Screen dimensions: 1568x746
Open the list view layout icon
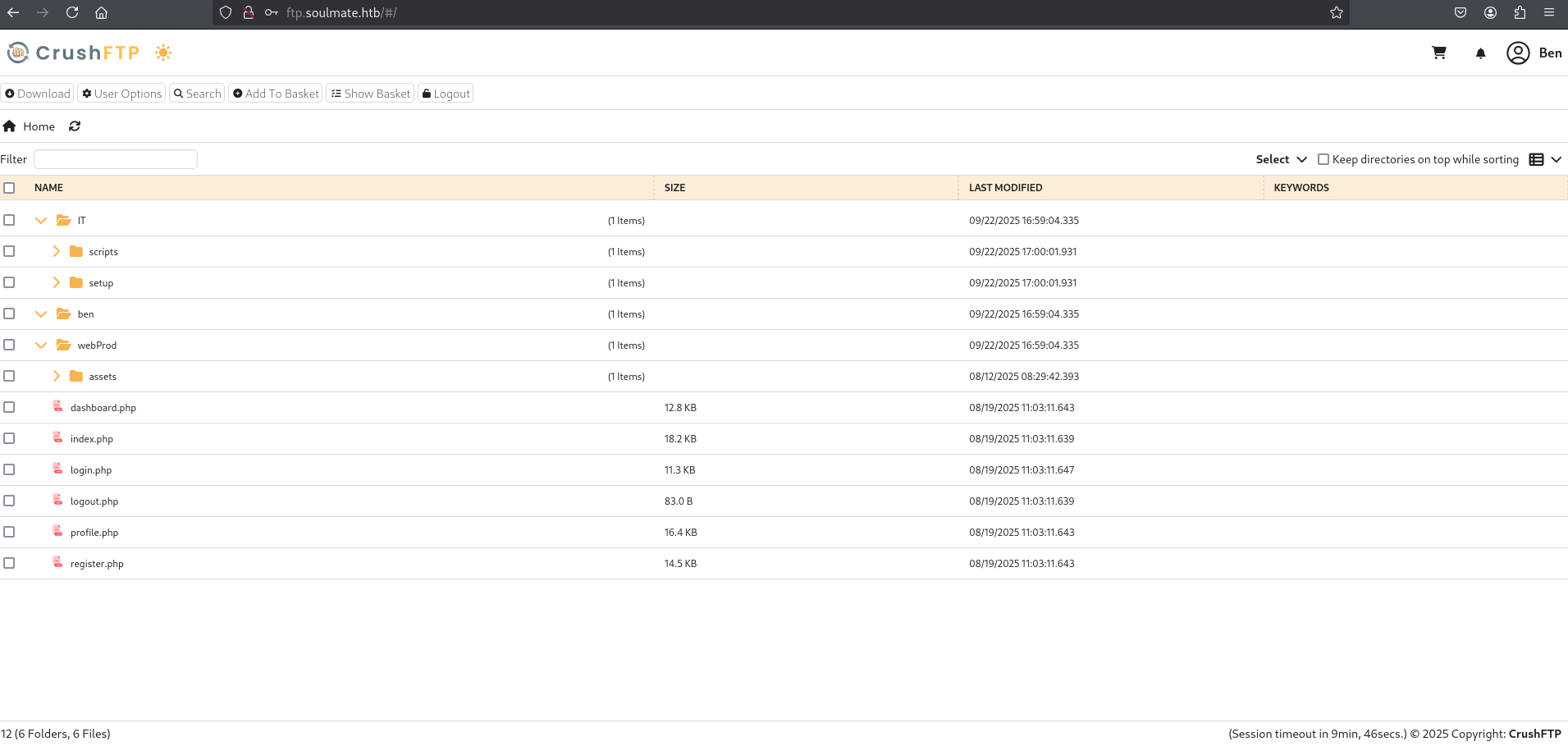1537,159
